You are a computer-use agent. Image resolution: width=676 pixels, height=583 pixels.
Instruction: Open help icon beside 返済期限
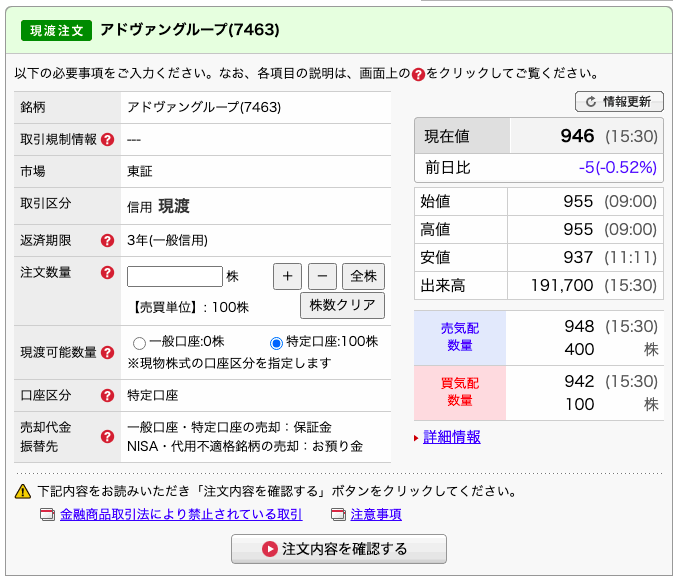(107, 241)
